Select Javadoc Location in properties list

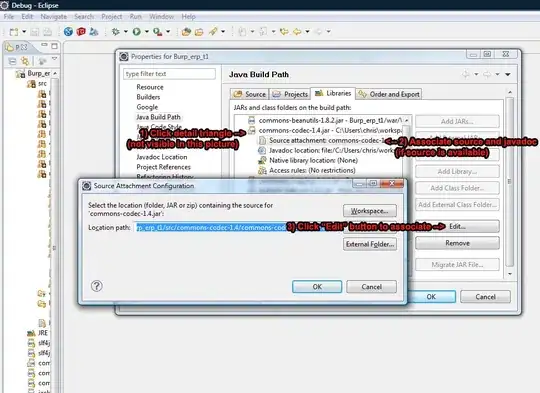tap(162, 157)
